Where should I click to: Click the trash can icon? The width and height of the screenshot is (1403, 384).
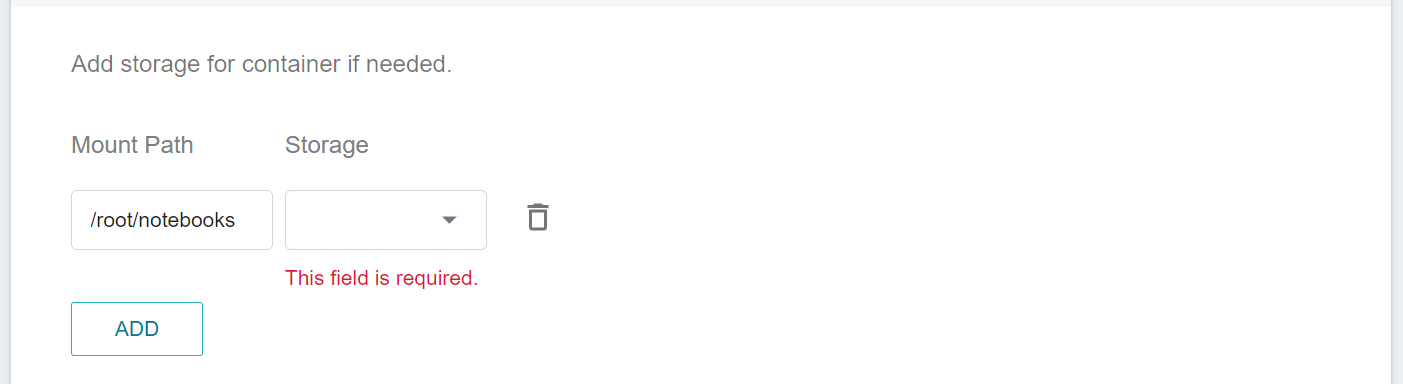538,217
